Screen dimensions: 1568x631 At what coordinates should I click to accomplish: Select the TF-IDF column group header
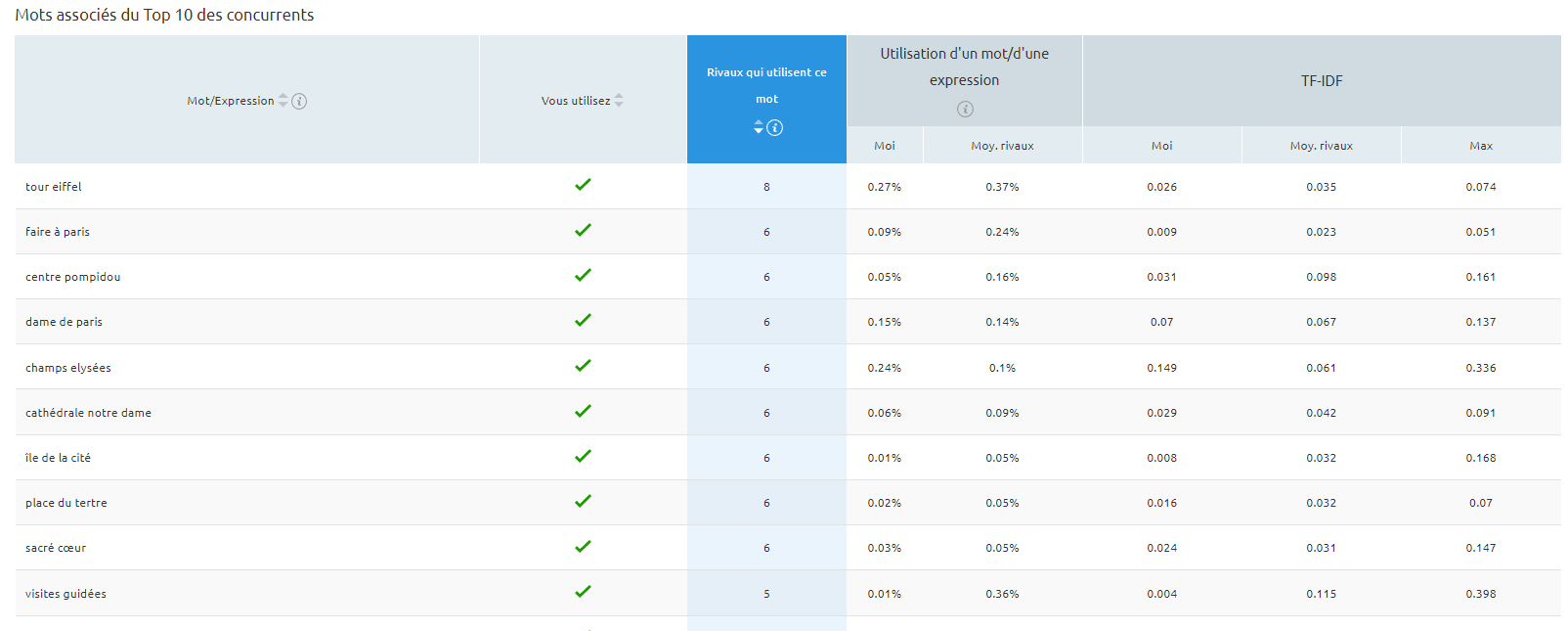1322,81
